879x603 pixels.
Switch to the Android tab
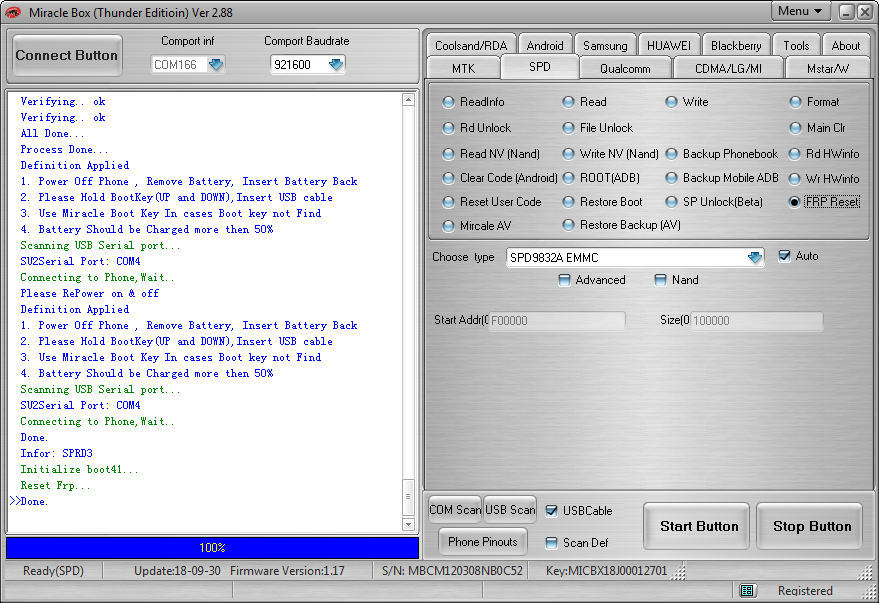point(545,45)
